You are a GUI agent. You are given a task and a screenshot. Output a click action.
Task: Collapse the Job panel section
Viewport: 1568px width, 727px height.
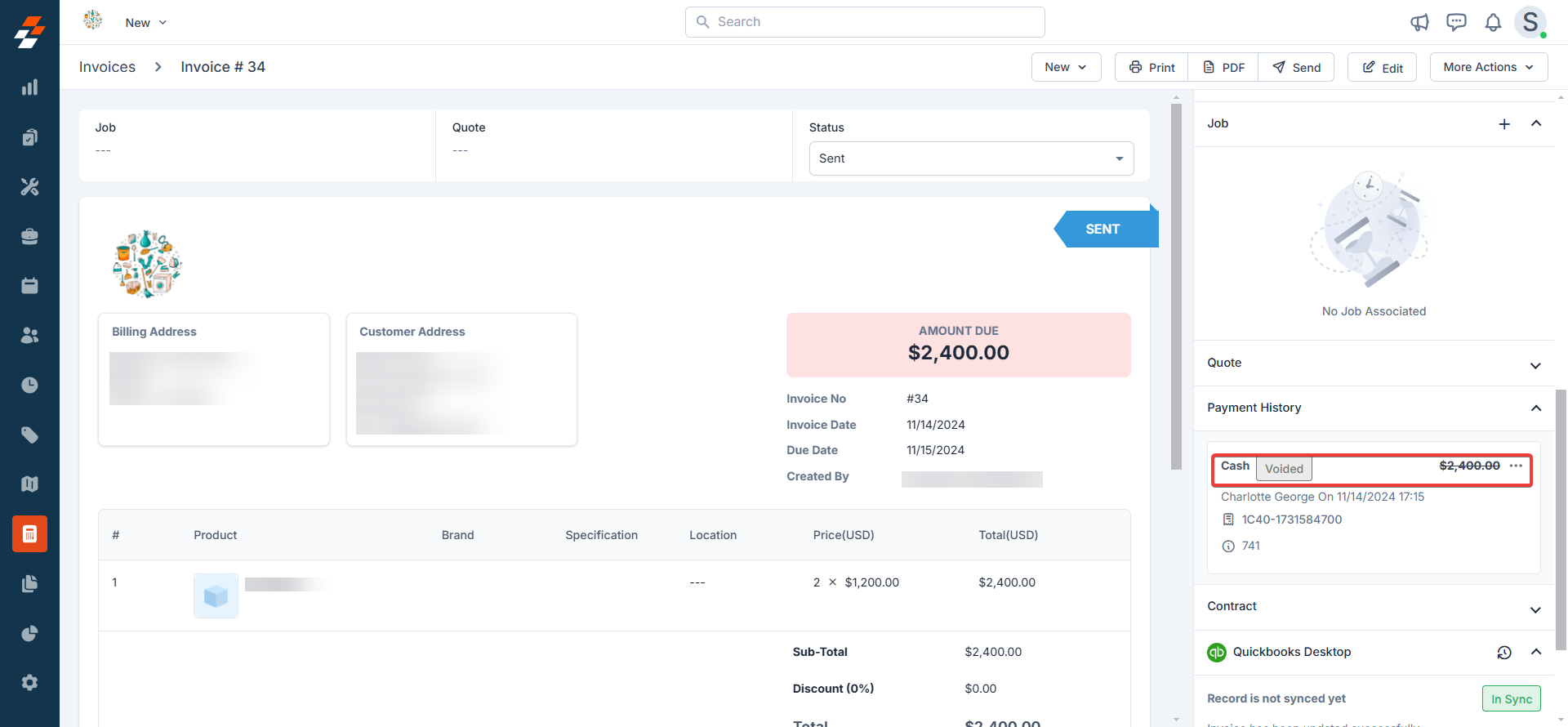click(1536, 123)
